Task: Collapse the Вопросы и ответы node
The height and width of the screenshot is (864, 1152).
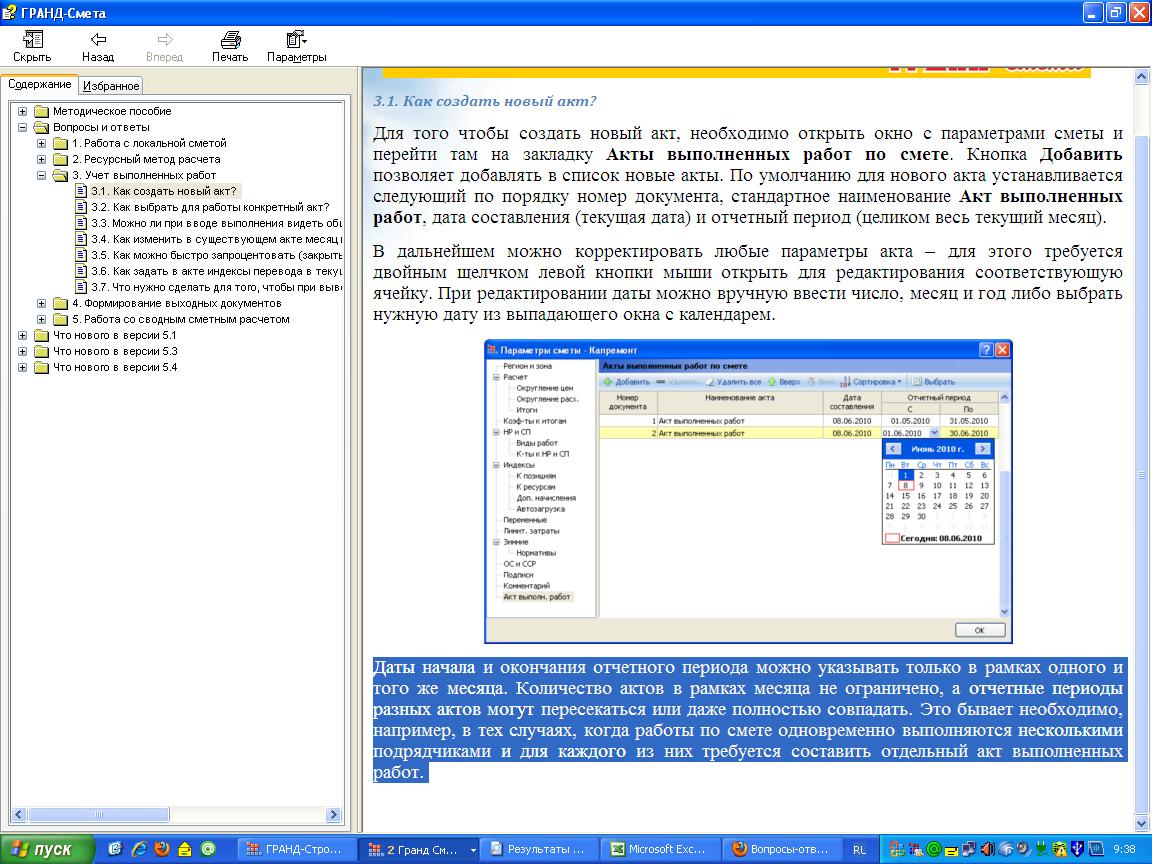Action: pos(23,128)
